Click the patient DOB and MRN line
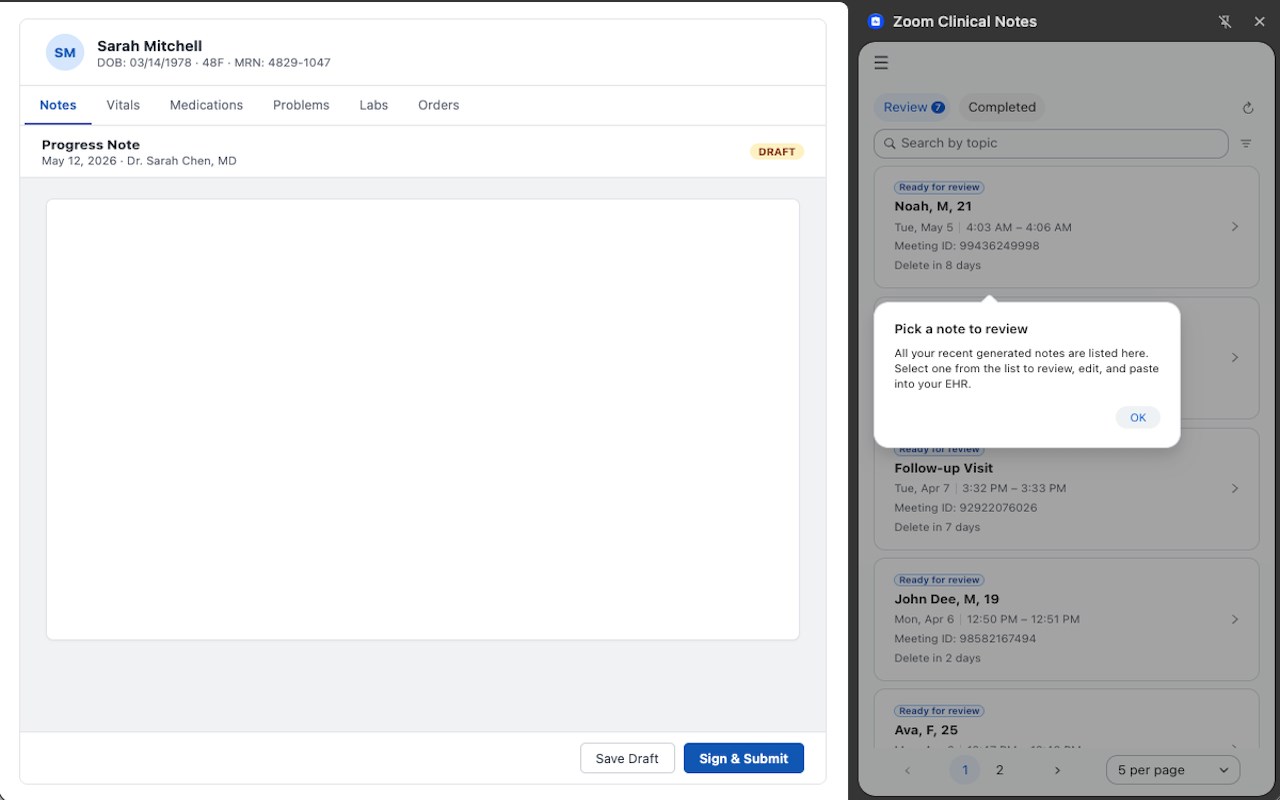 214,63
